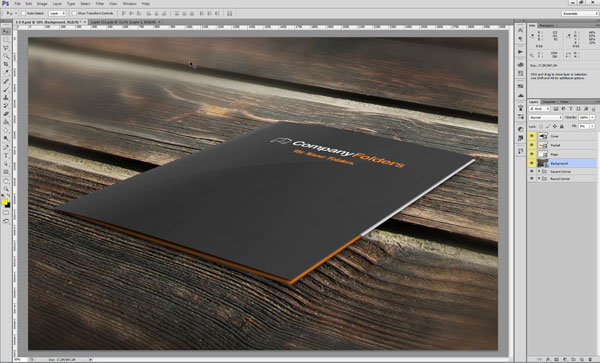Open the Filter menu

point(100,3)
